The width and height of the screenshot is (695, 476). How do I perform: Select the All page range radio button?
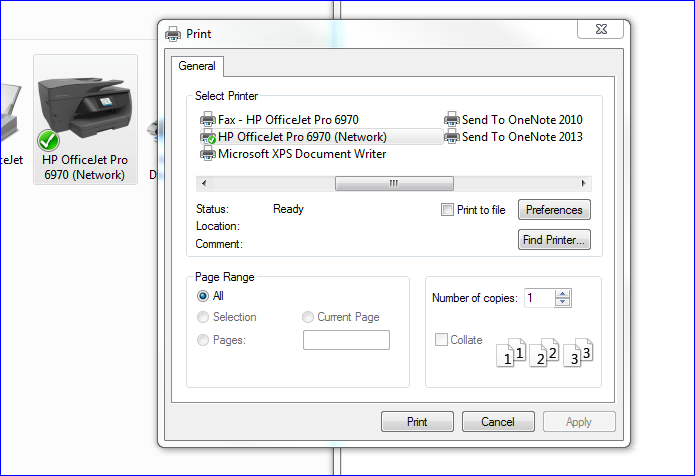point(203,296)
